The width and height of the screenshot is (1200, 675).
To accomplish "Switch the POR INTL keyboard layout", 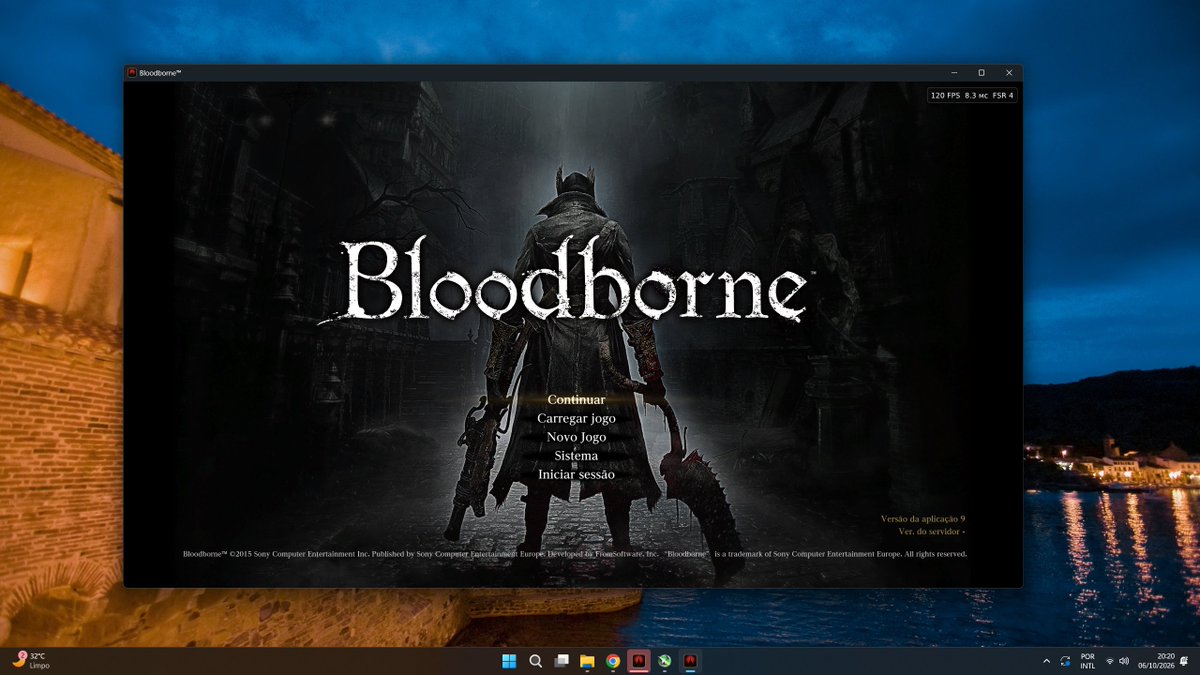I will 1088,661.
